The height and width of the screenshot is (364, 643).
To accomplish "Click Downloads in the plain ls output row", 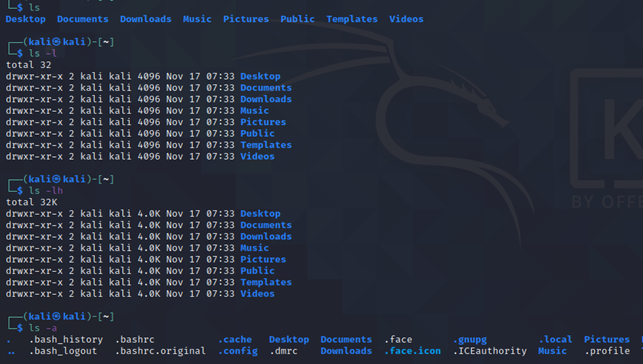I will (146, 19).
